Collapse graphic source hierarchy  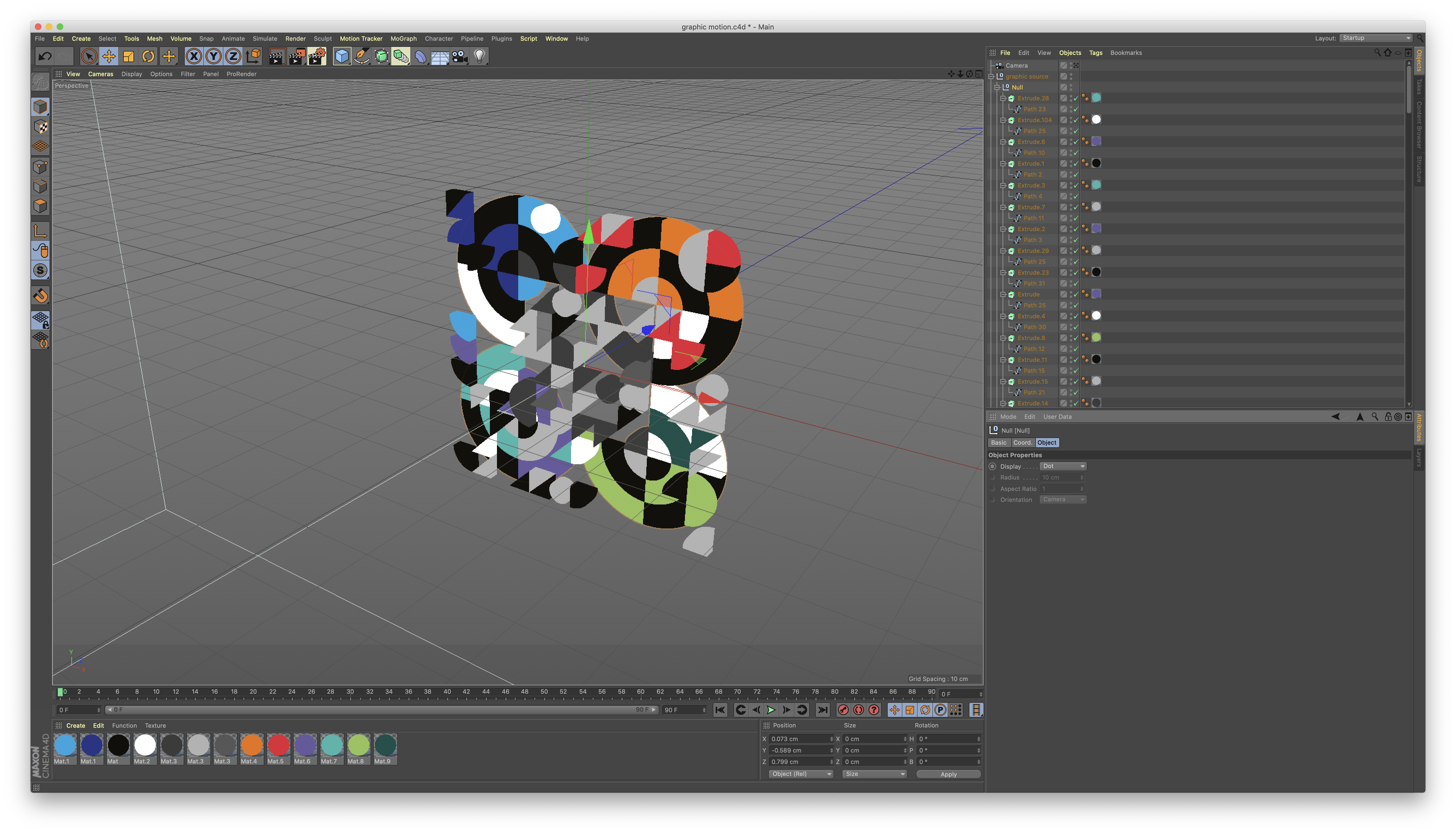tap(991, 77)
